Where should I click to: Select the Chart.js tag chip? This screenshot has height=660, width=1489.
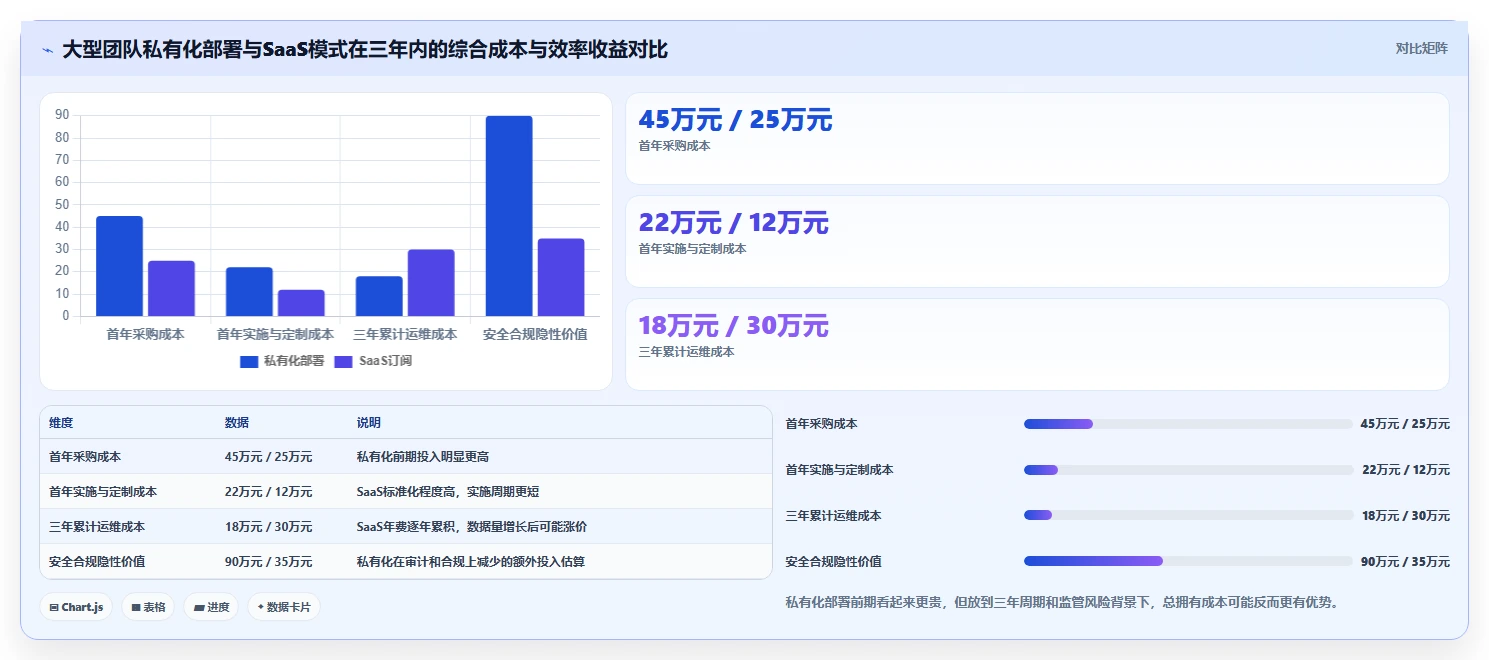coord(76,607)
